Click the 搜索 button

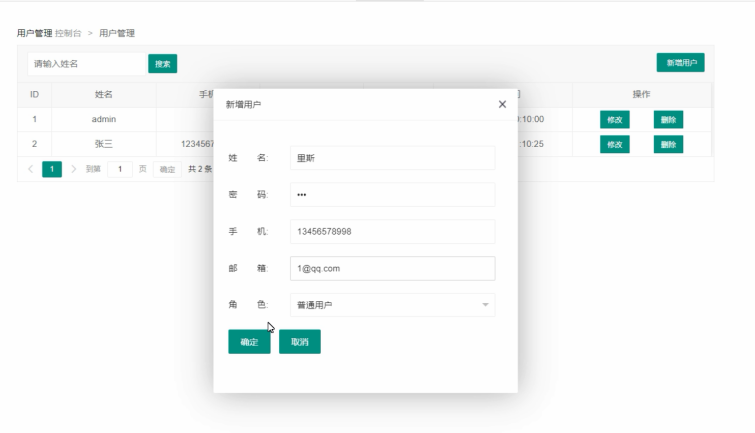point(163,64)
